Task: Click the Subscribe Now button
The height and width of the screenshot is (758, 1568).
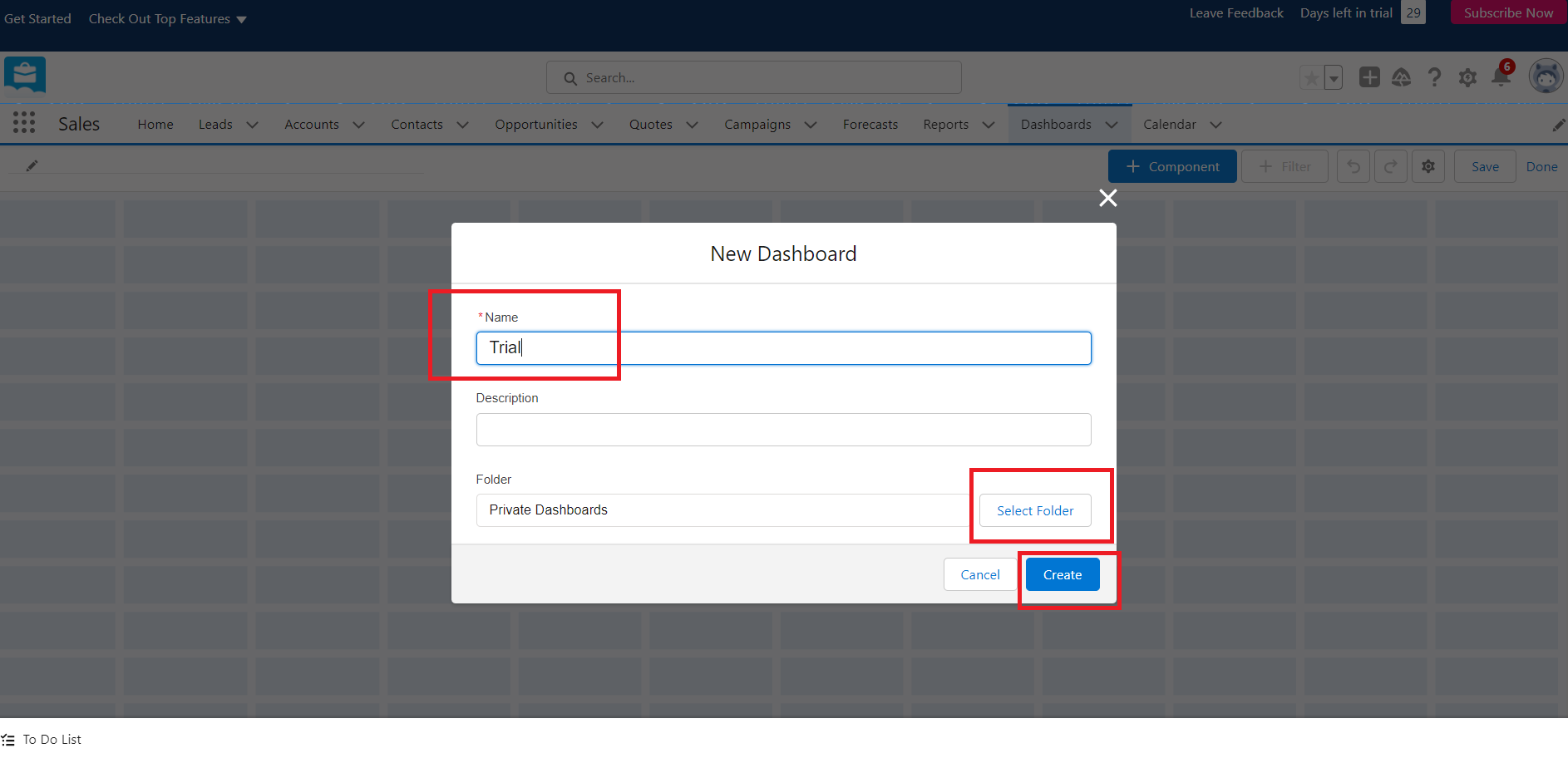Action: 1508,12
